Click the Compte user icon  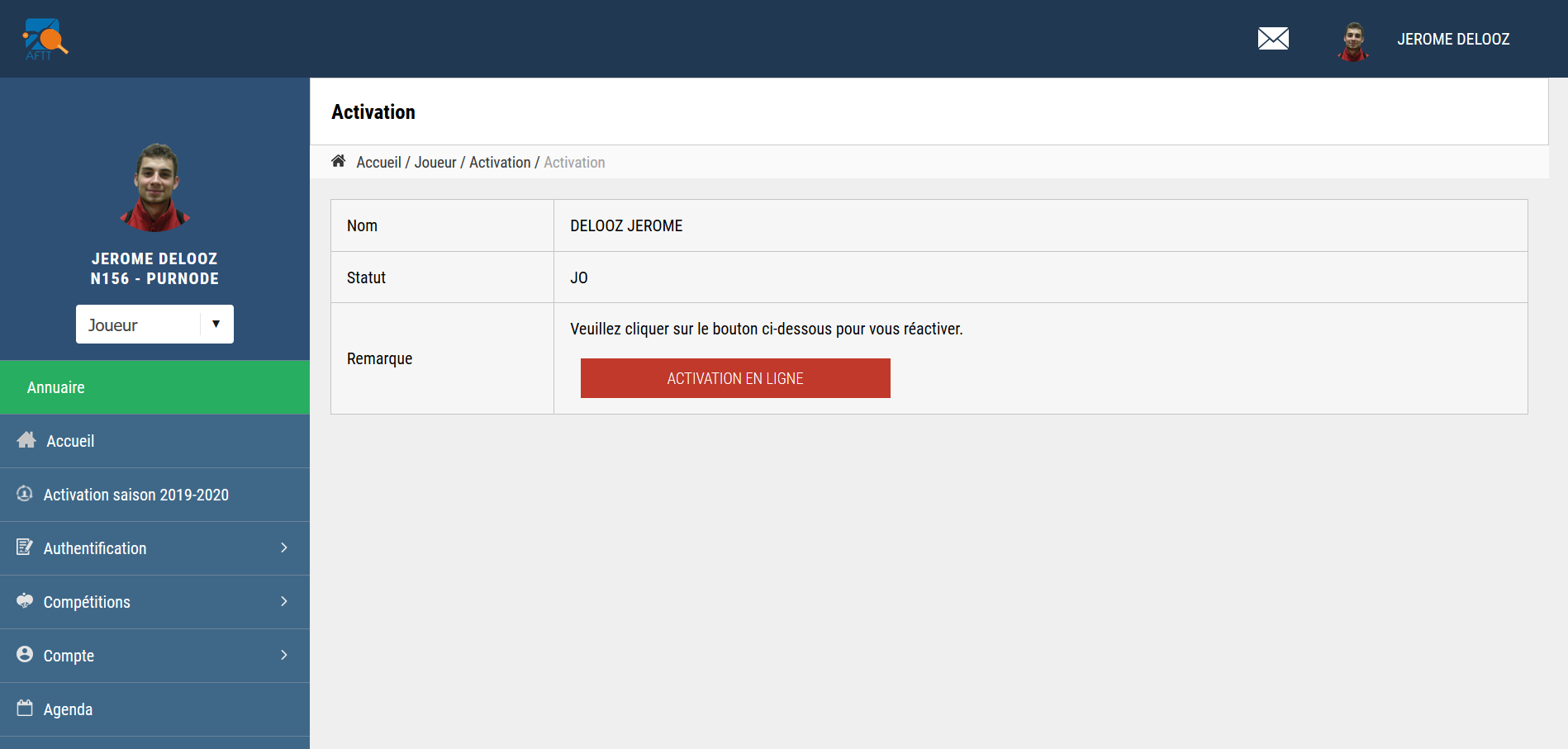[x=25, y=655]
